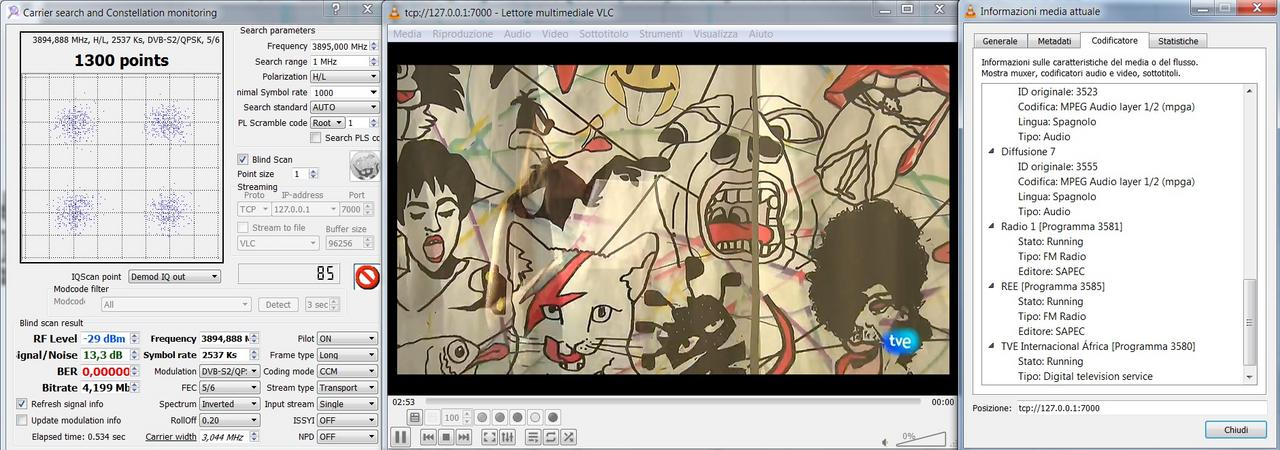Screen dimensions: 1280x450
Task: Open the Coding mode CCM dropdown
Action: [347, 371]
